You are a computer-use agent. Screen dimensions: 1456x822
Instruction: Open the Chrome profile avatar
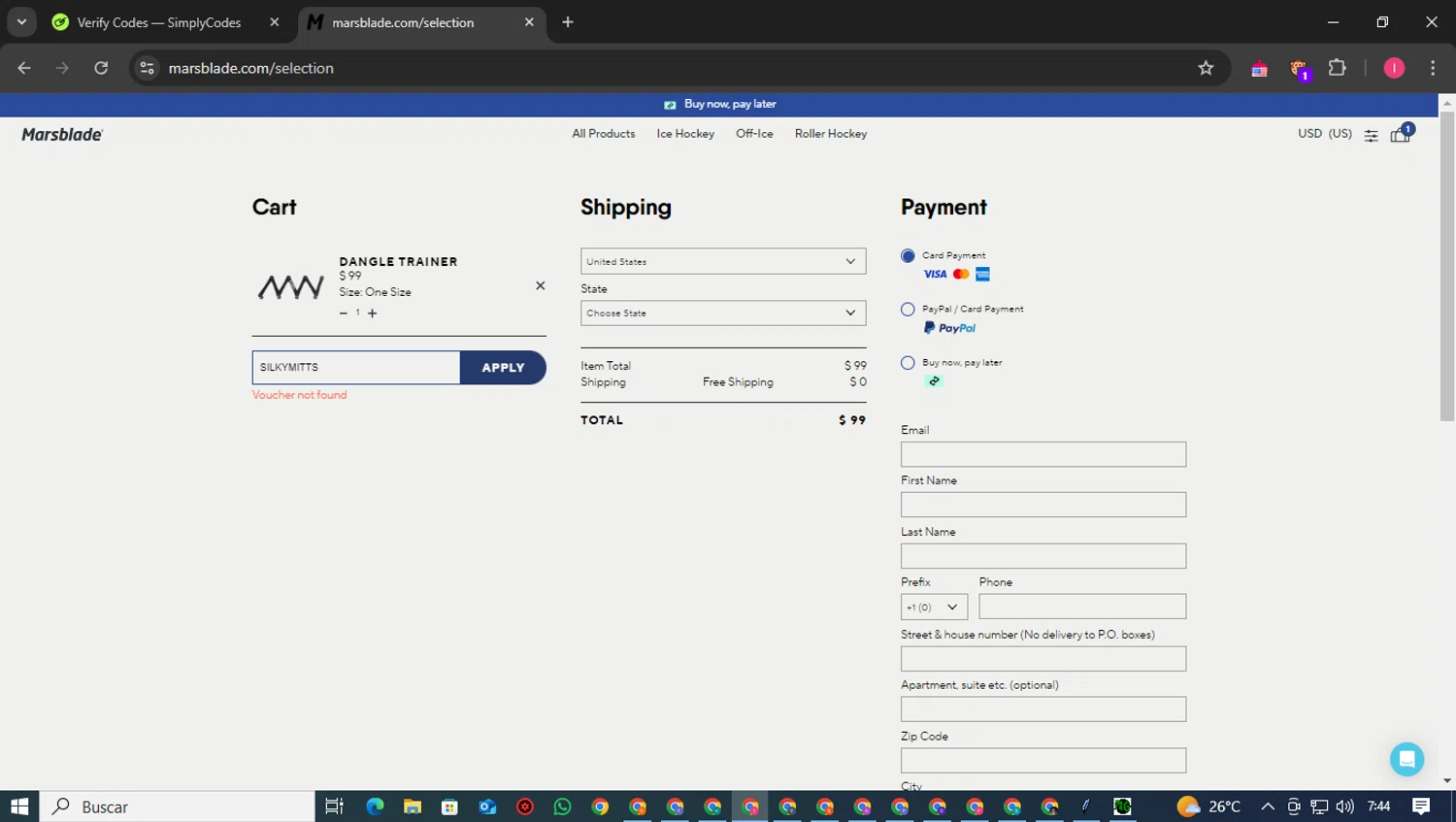click(x=1394, y=68)
